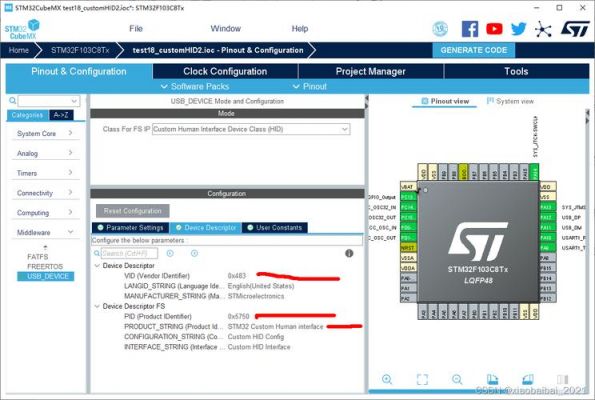595x400 pixels.
Task: Expand the Timers category
Action: coord(45,173)
